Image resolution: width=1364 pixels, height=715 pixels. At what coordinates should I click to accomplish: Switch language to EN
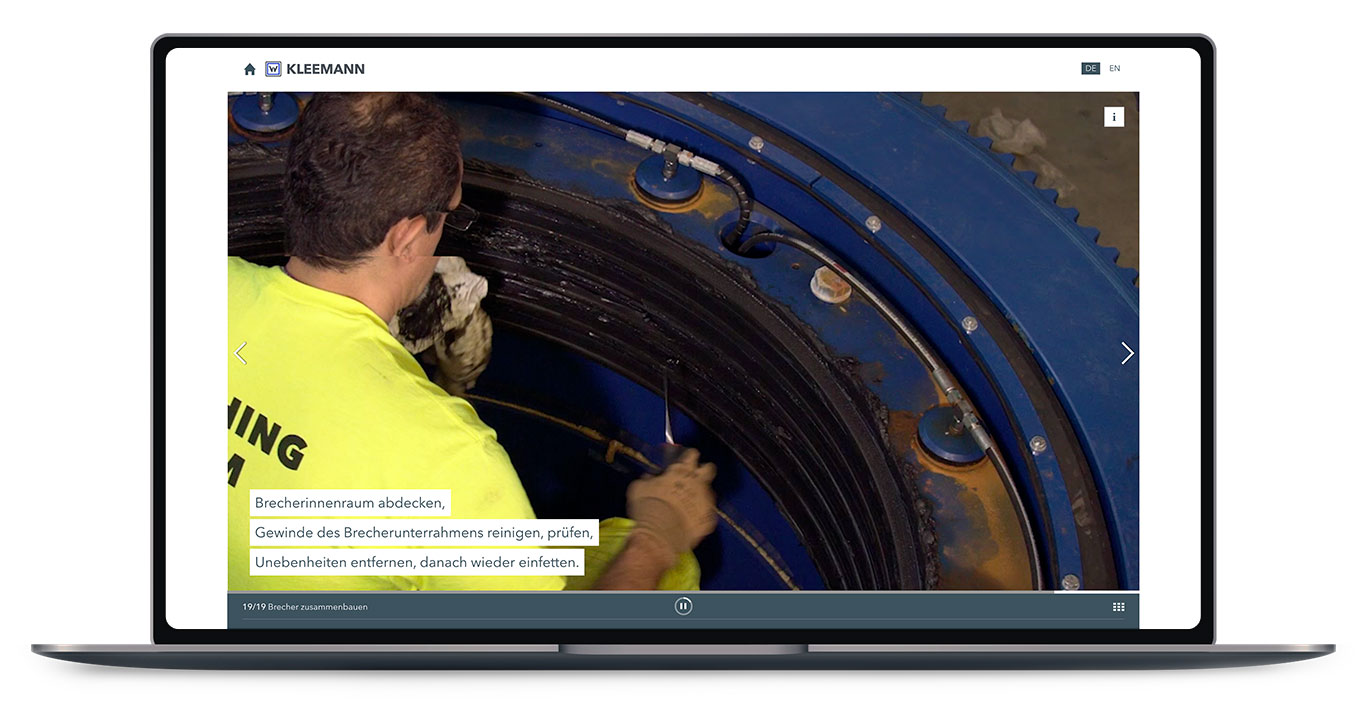click(1115, 69)
